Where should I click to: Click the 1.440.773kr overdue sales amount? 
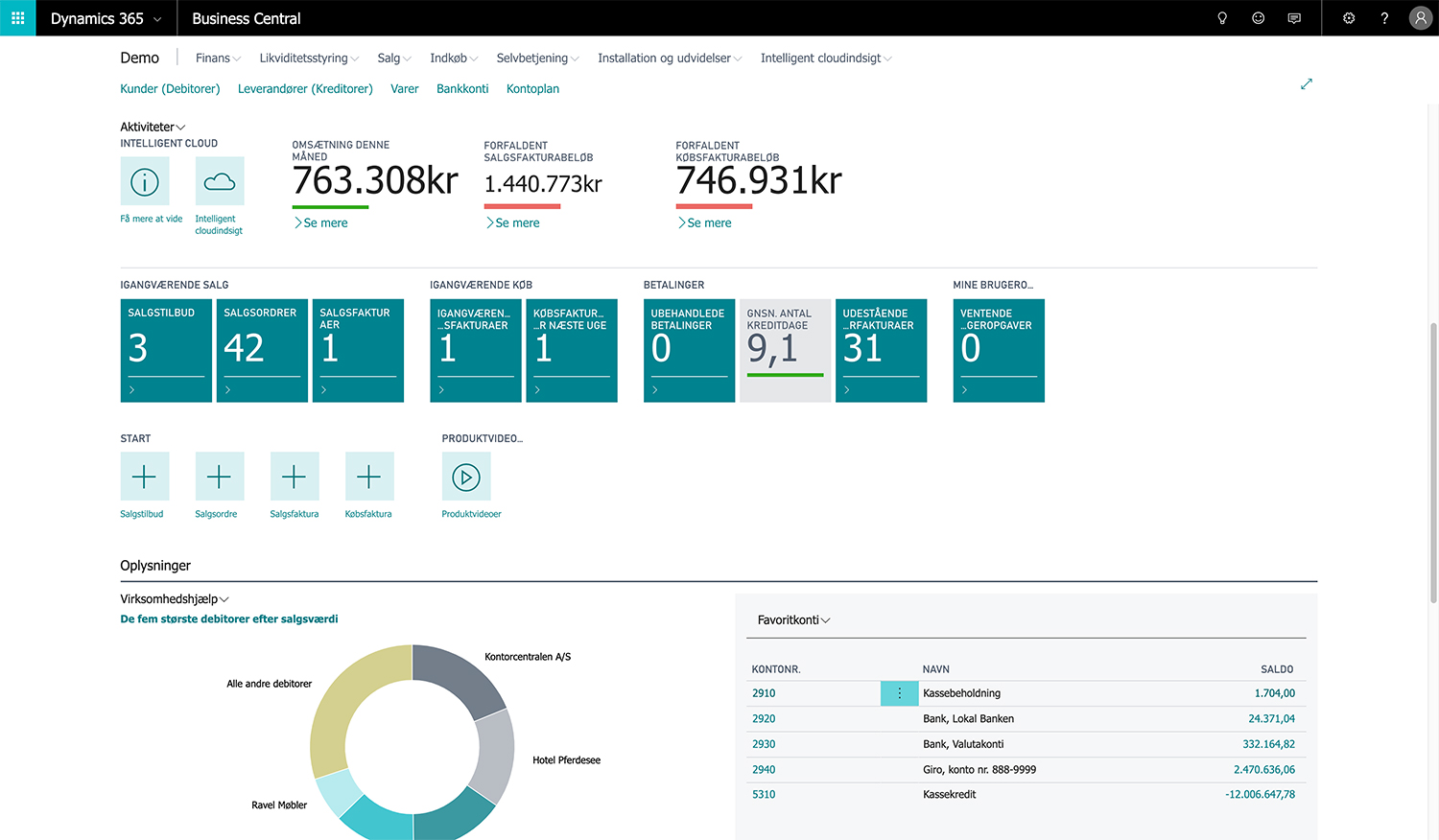coord(543,184)
